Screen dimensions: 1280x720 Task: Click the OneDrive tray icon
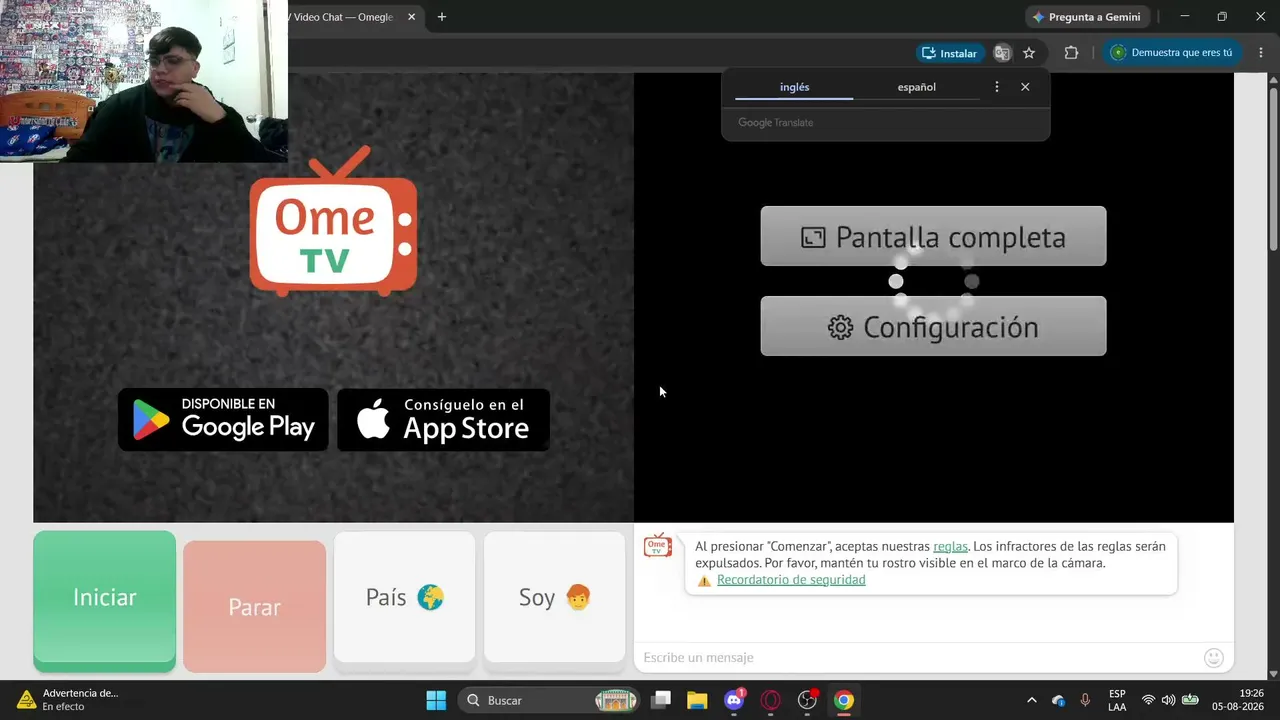[1059, 700]
